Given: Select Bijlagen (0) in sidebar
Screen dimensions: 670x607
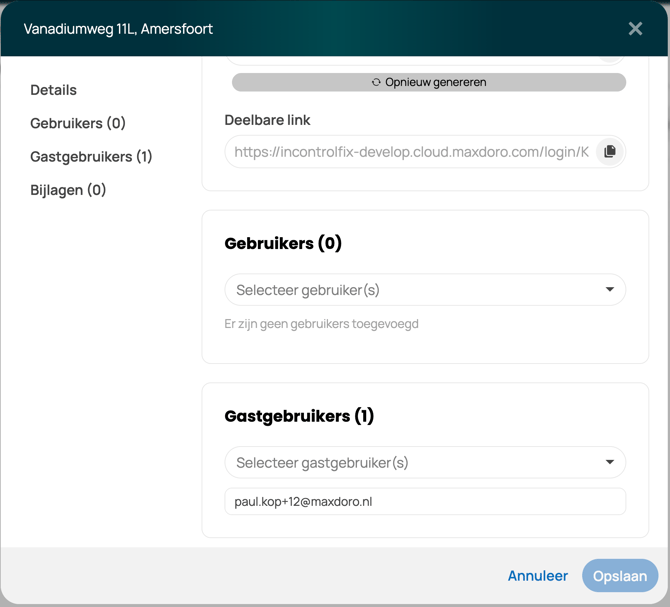Looking at the screenshot, I should pos(68,190).
